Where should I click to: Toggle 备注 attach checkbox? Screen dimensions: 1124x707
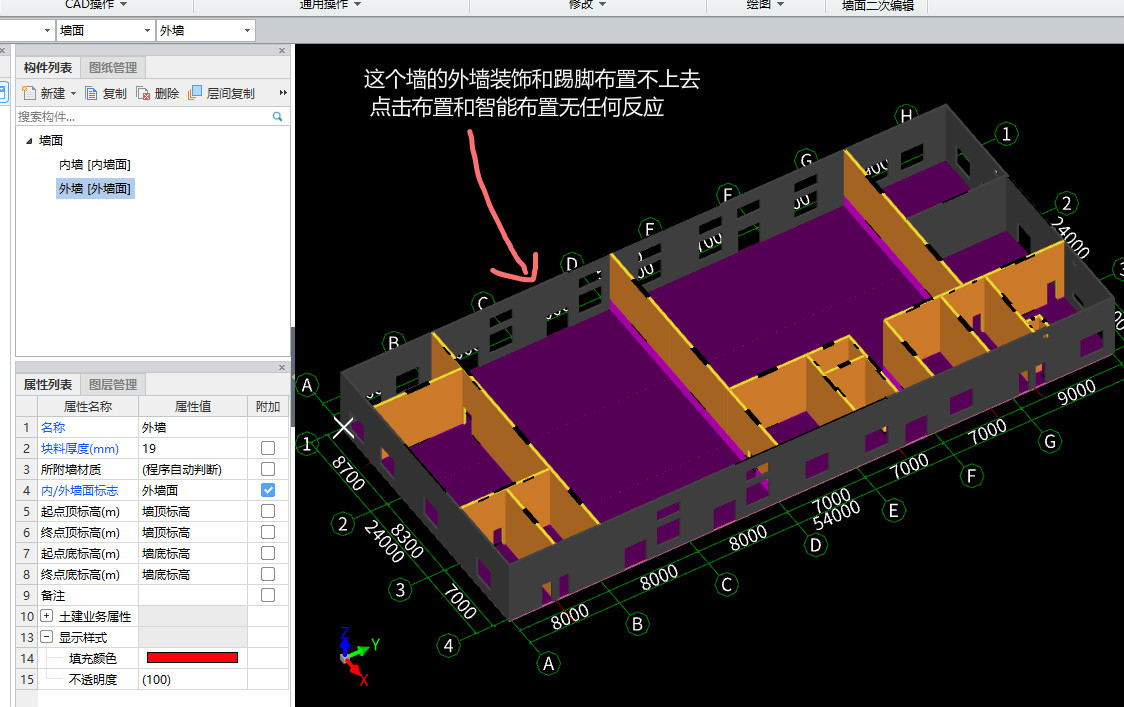coord(268,595)
